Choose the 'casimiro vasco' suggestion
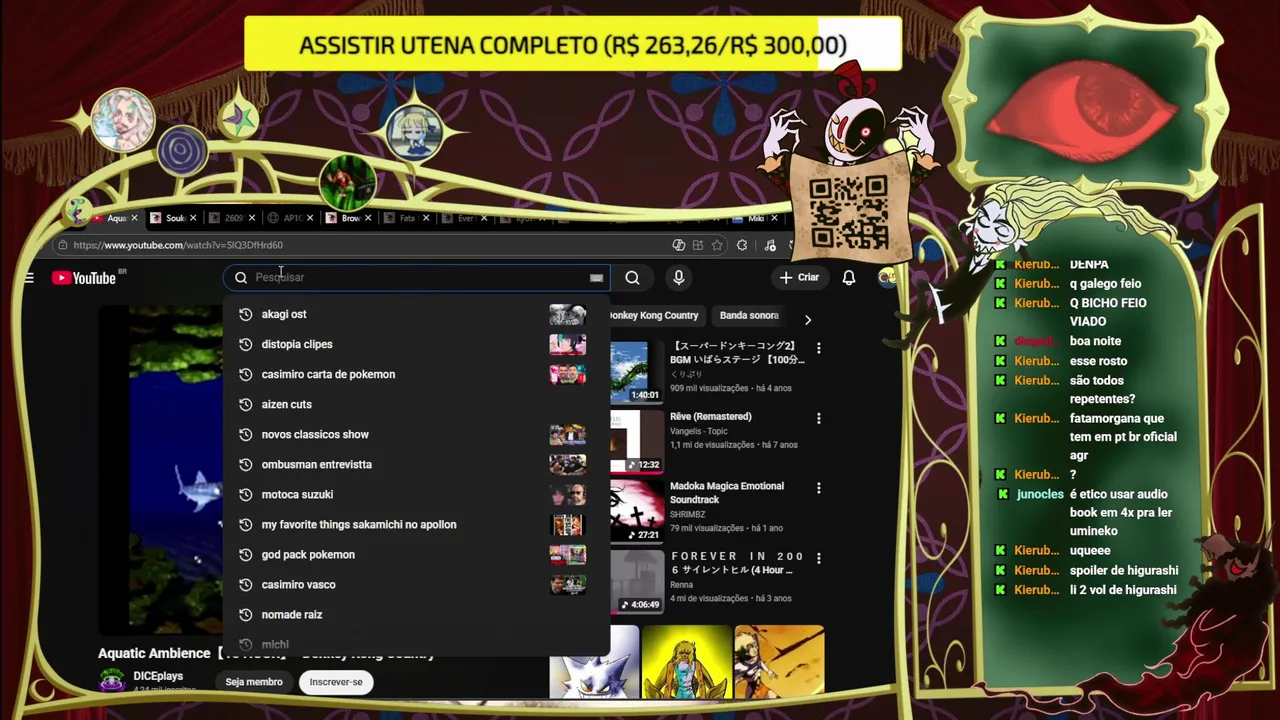1280x720 pixels. coord(415,584)
